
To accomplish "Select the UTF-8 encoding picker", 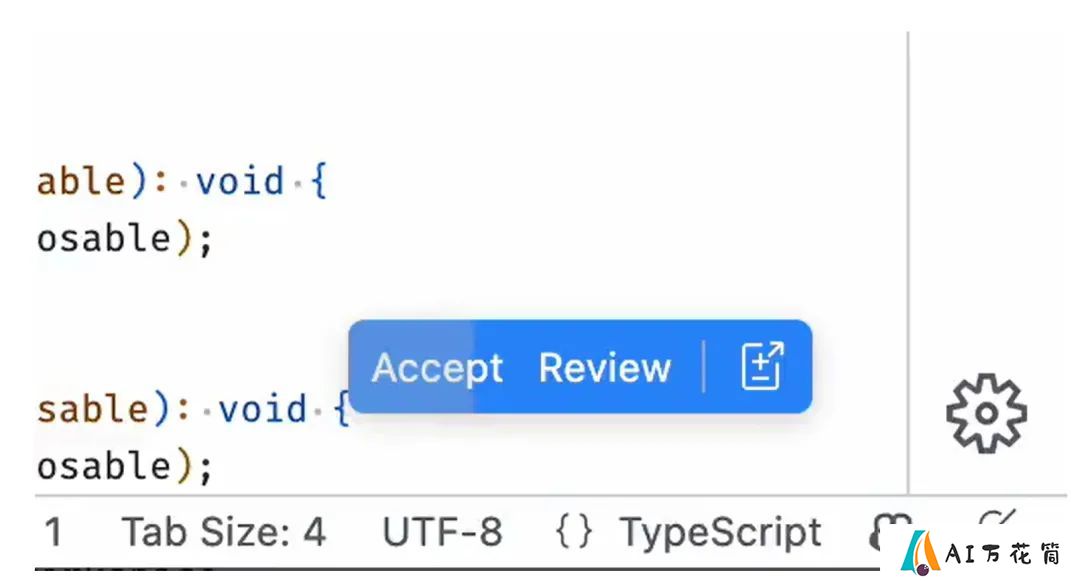I will (442, 532).
